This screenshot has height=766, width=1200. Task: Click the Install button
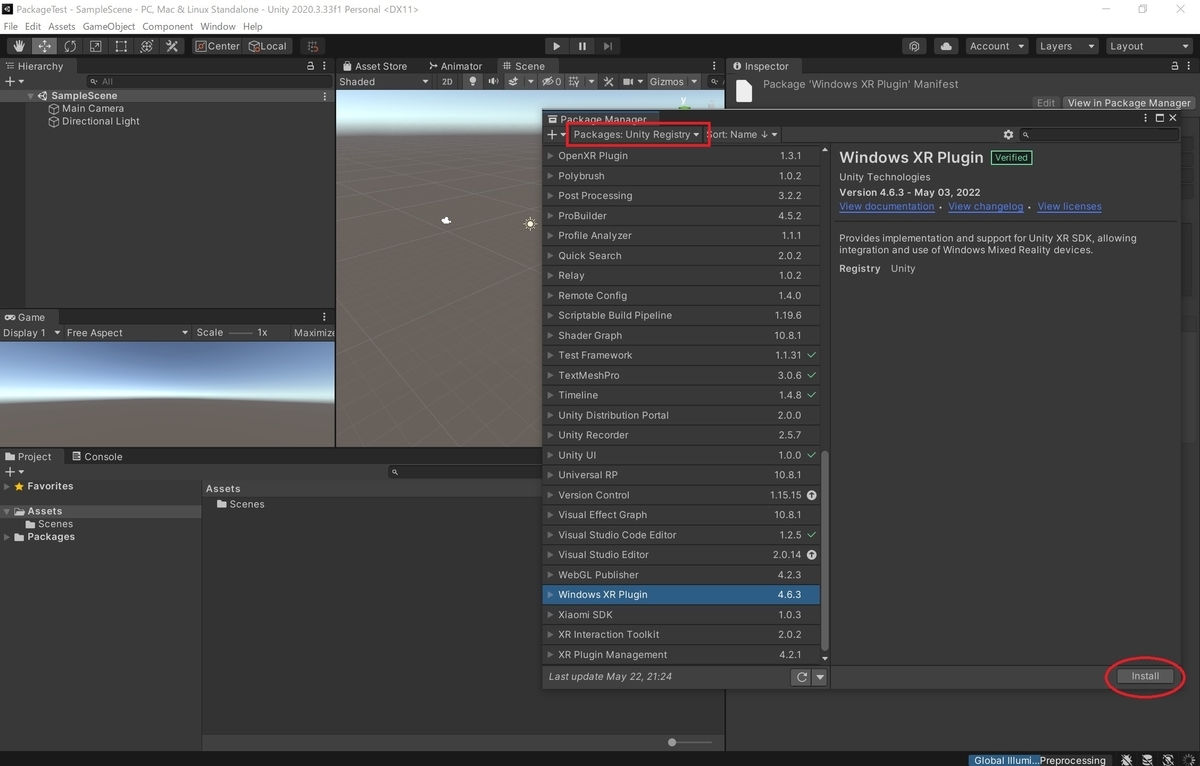[1145, 676]
